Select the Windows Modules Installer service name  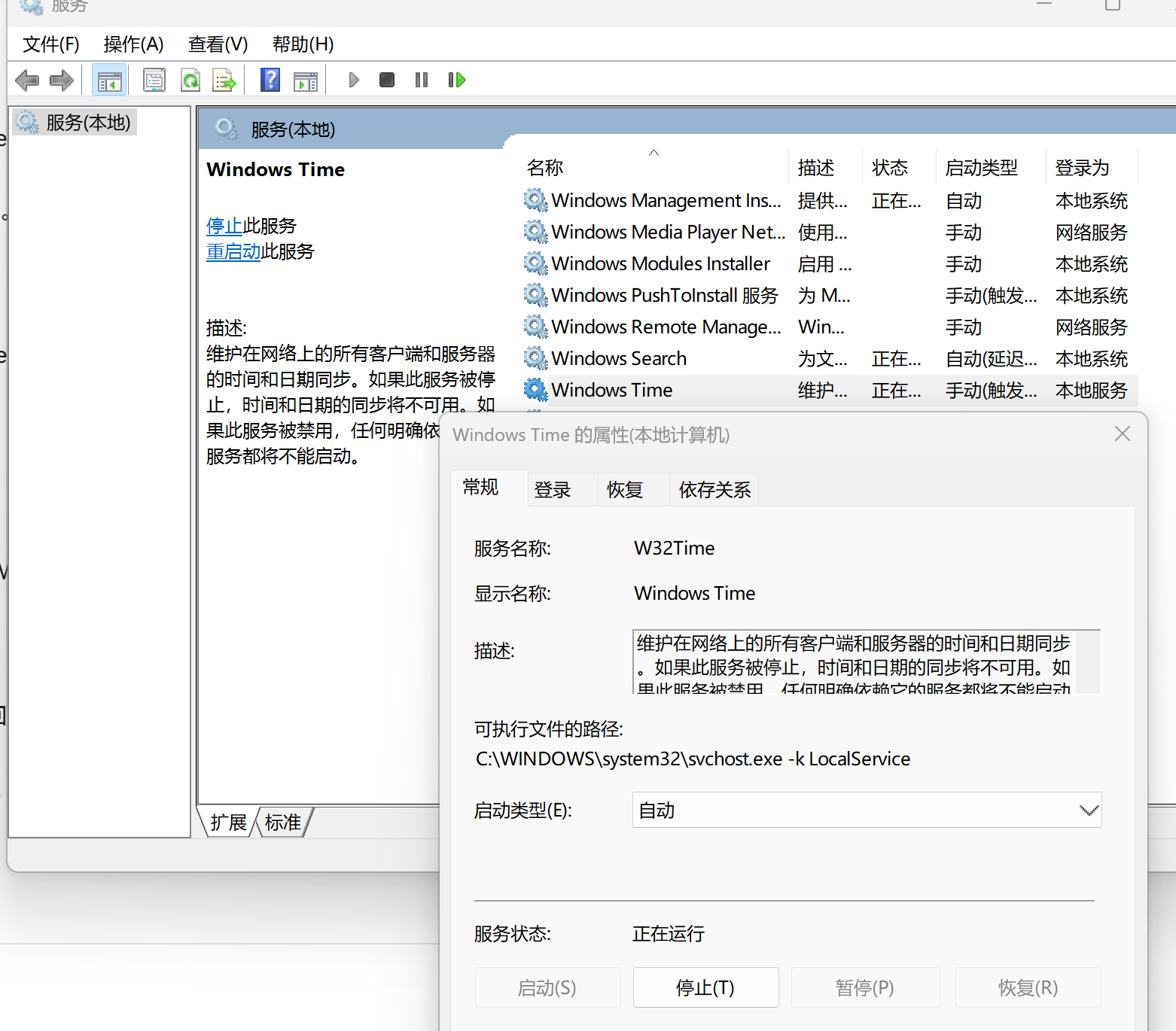661,263
